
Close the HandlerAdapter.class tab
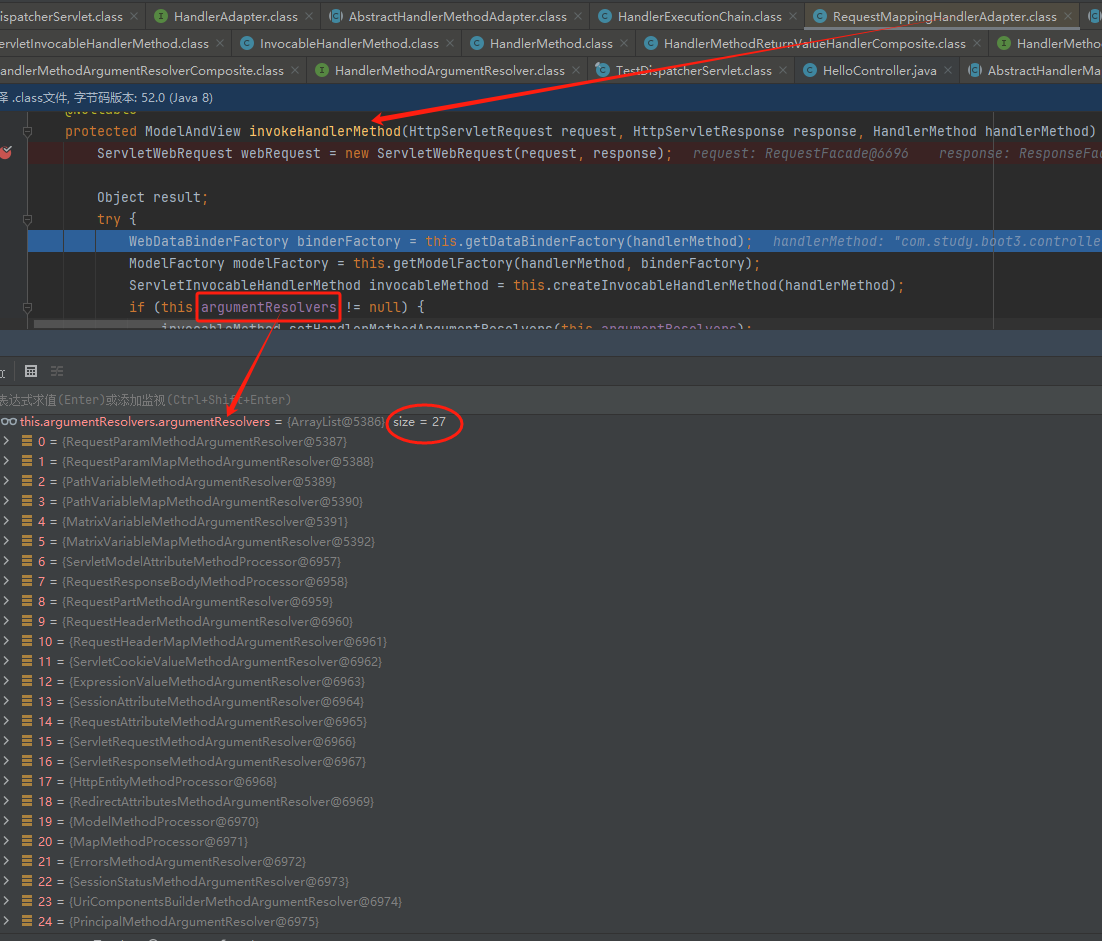pyautogui.click(x=309, y=16)
